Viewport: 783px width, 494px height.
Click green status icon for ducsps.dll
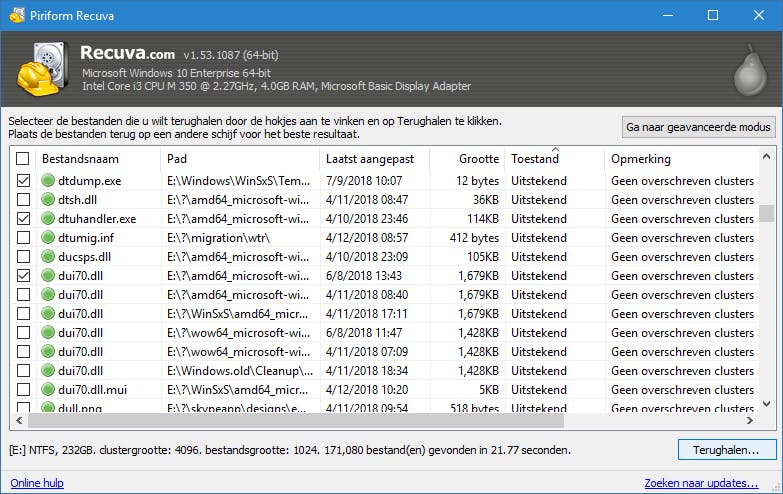[48, 257]
